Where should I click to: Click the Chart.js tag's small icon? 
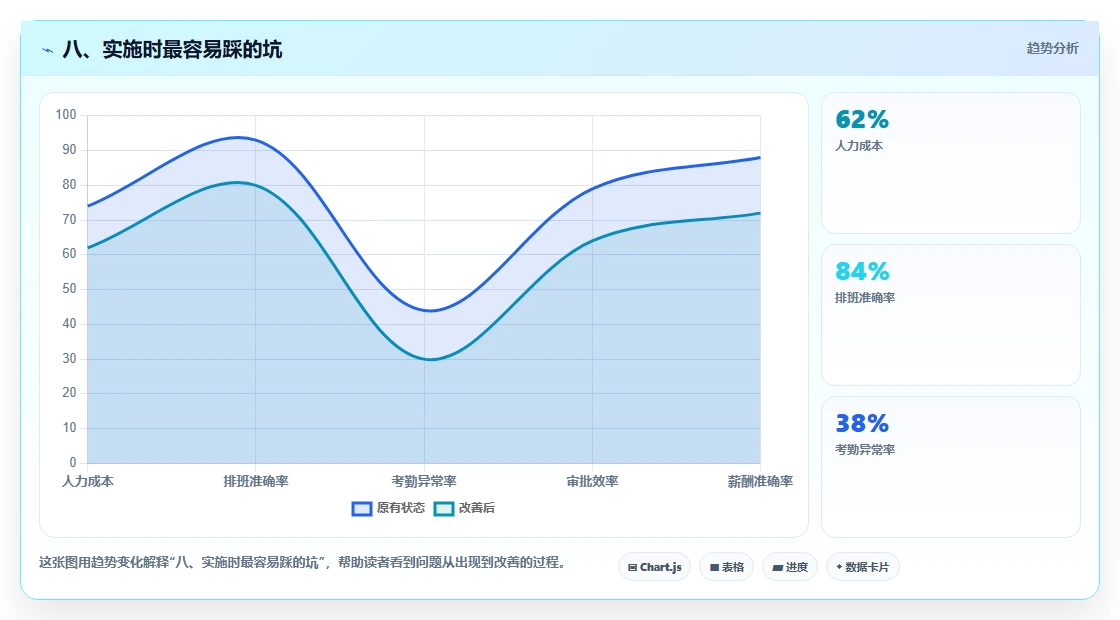click(x=632, y=568)
